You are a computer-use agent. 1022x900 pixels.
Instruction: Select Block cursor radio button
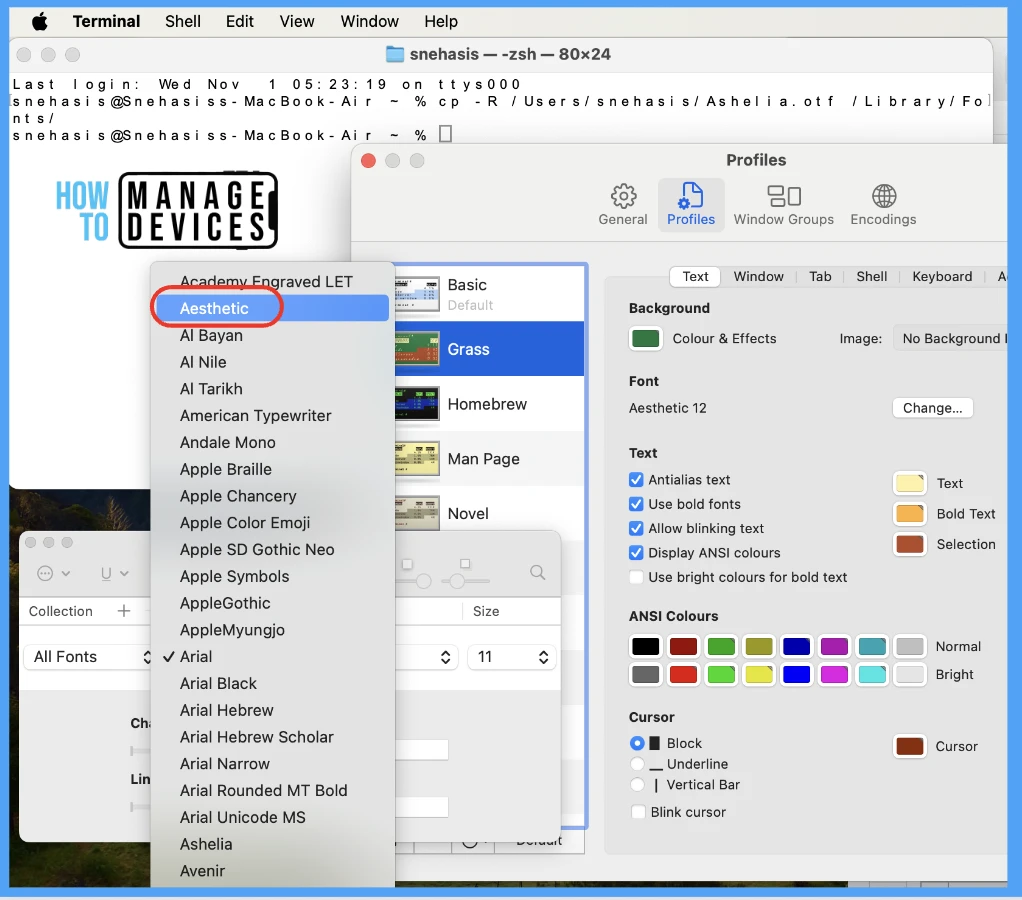click(x=637, y=743)
